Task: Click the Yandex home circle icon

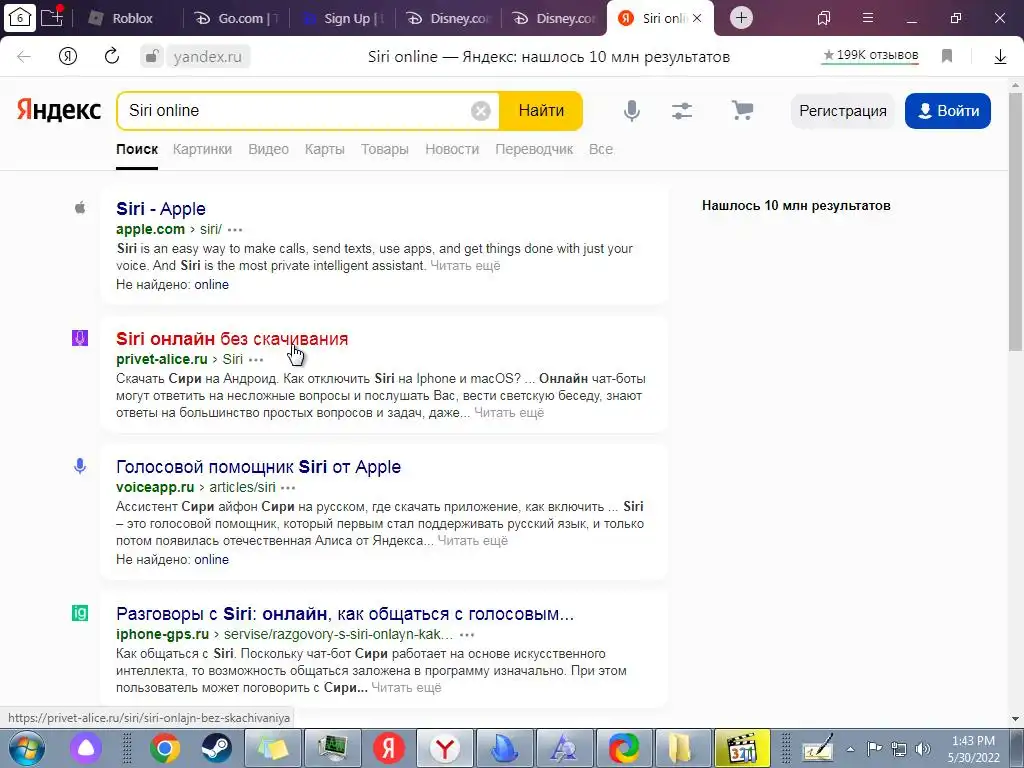Action: tap(68, 57)
